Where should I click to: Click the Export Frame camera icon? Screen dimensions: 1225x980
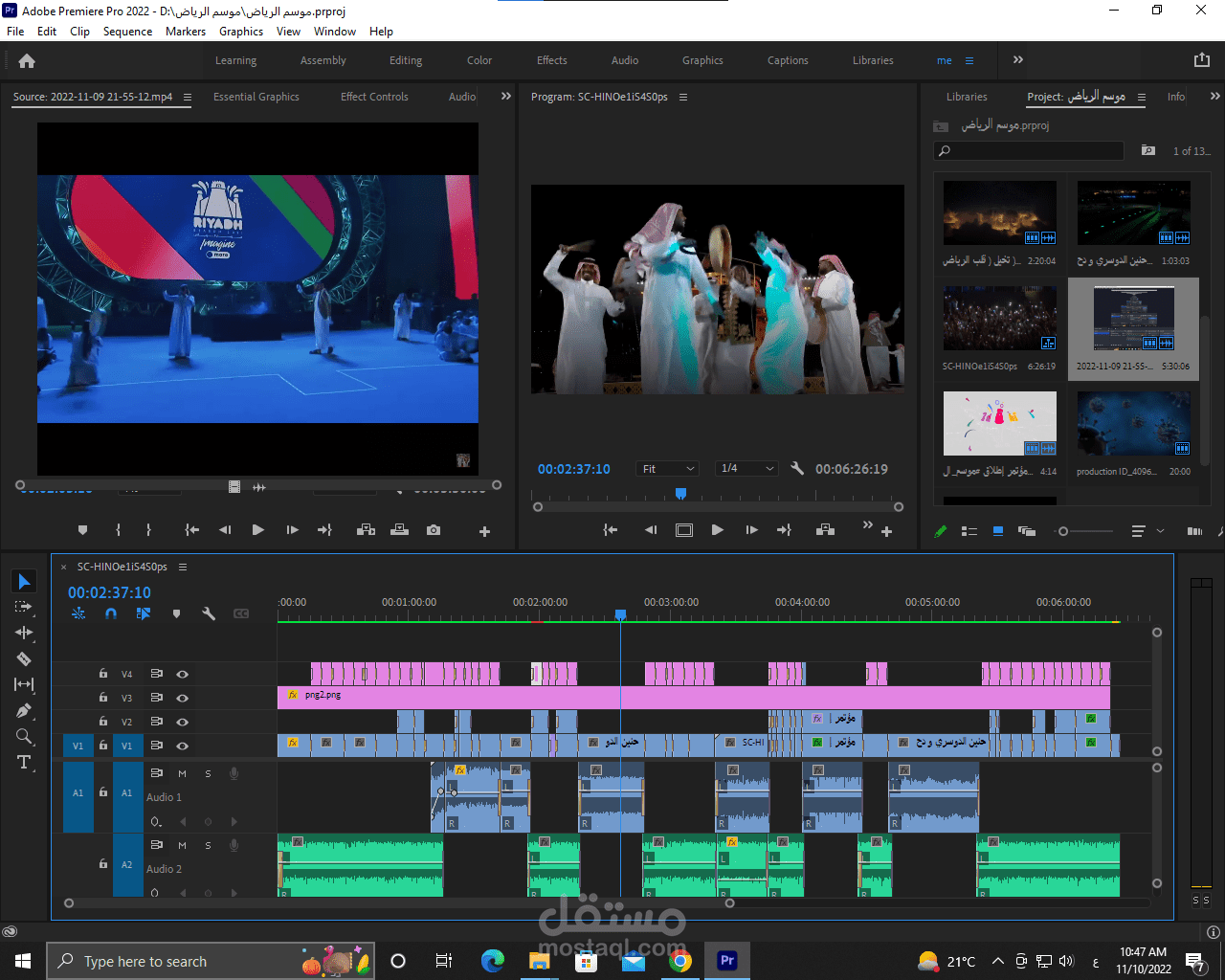[434, 530]
